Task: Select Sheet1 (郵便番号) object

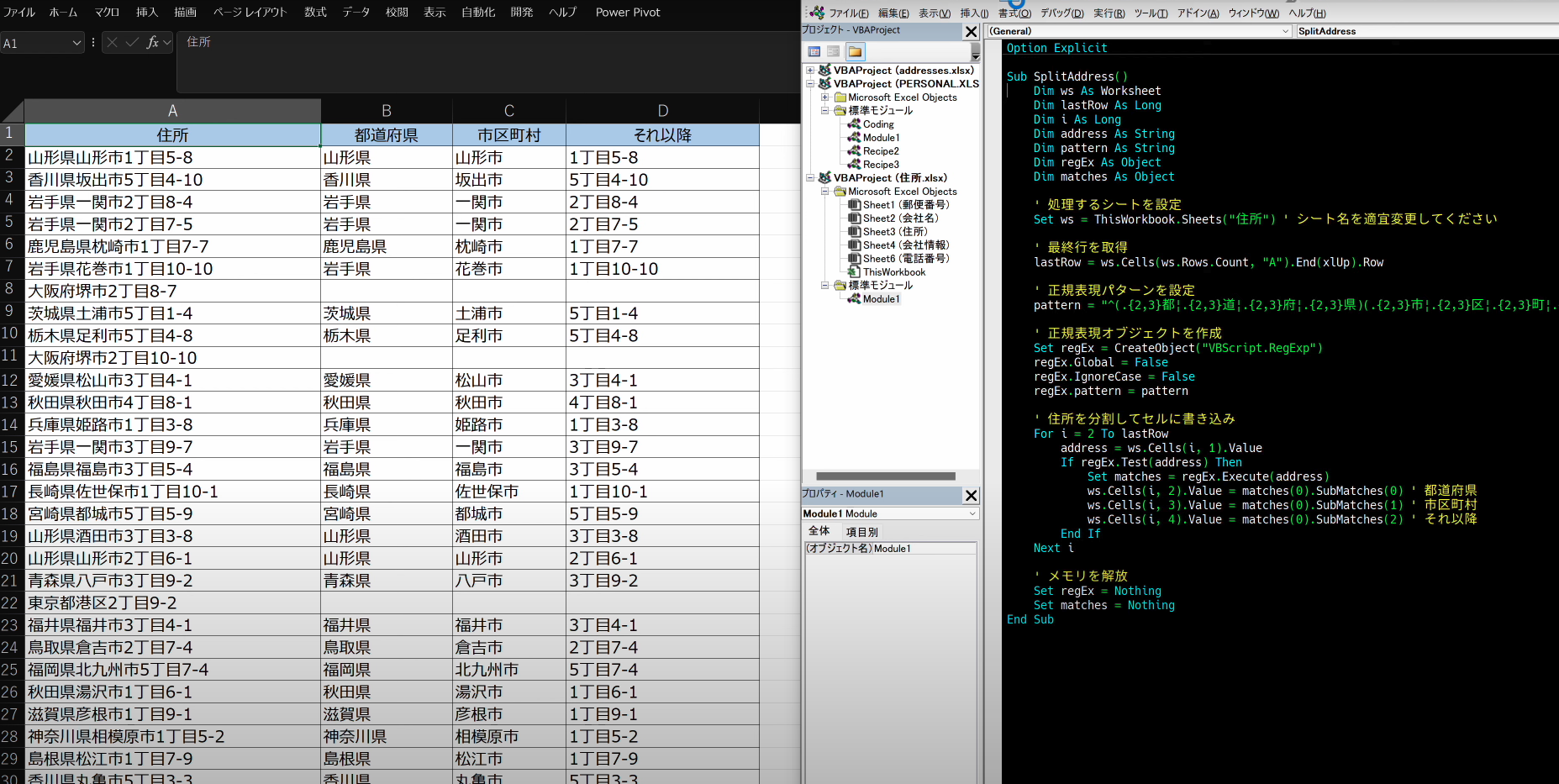Action: click(x=906, y=205)
